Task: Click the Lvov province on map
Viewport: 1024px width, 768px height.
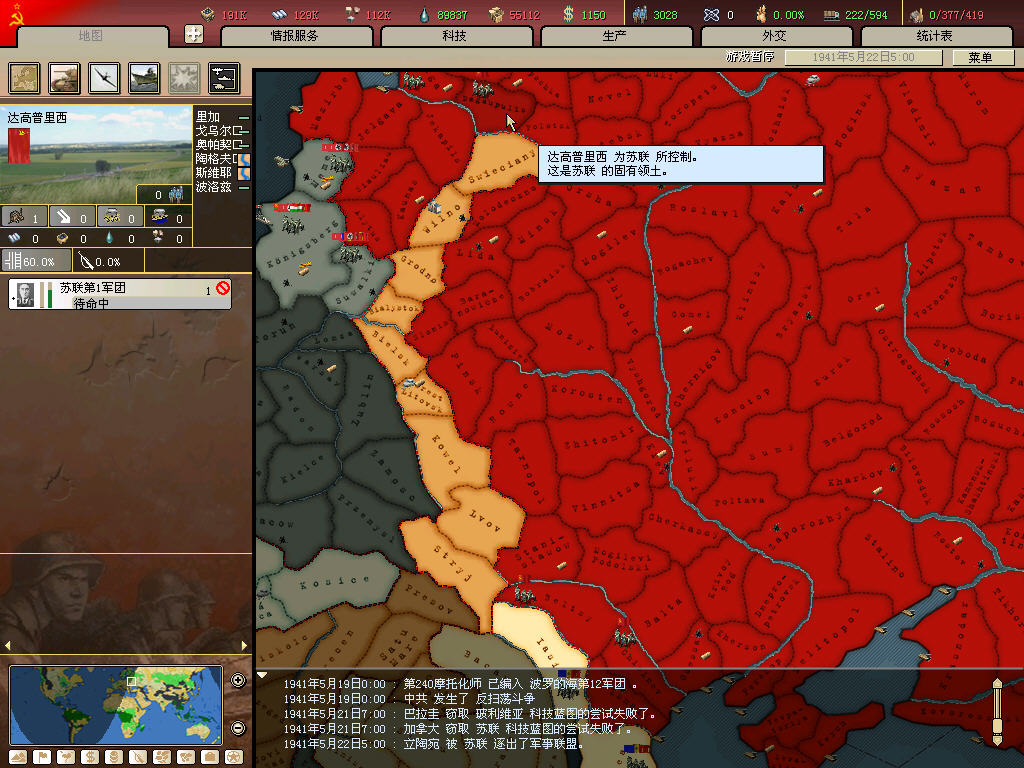Action: (x=483, y=522)
